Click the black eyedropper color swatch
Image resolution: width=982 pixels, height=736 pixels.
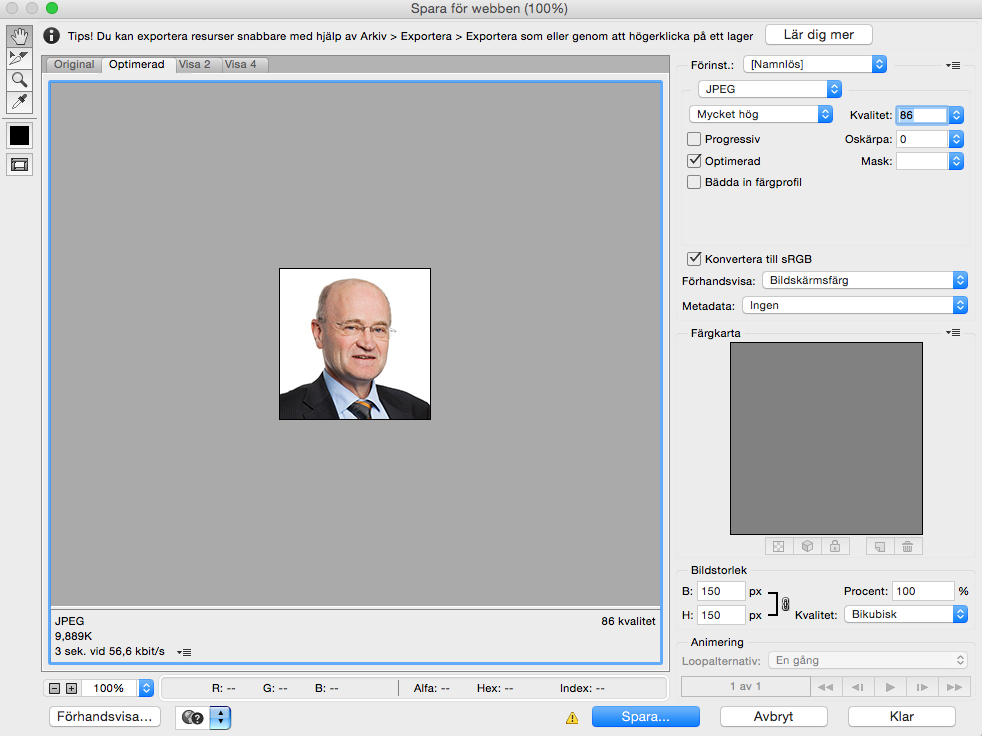pos(19,135)
